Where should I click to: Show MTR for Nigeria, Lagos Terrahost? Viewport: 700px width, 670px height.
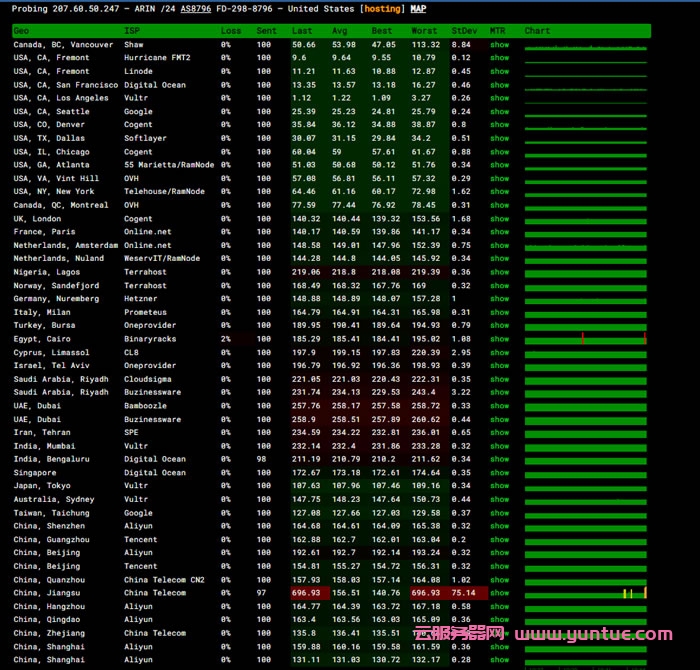(499, 272)
